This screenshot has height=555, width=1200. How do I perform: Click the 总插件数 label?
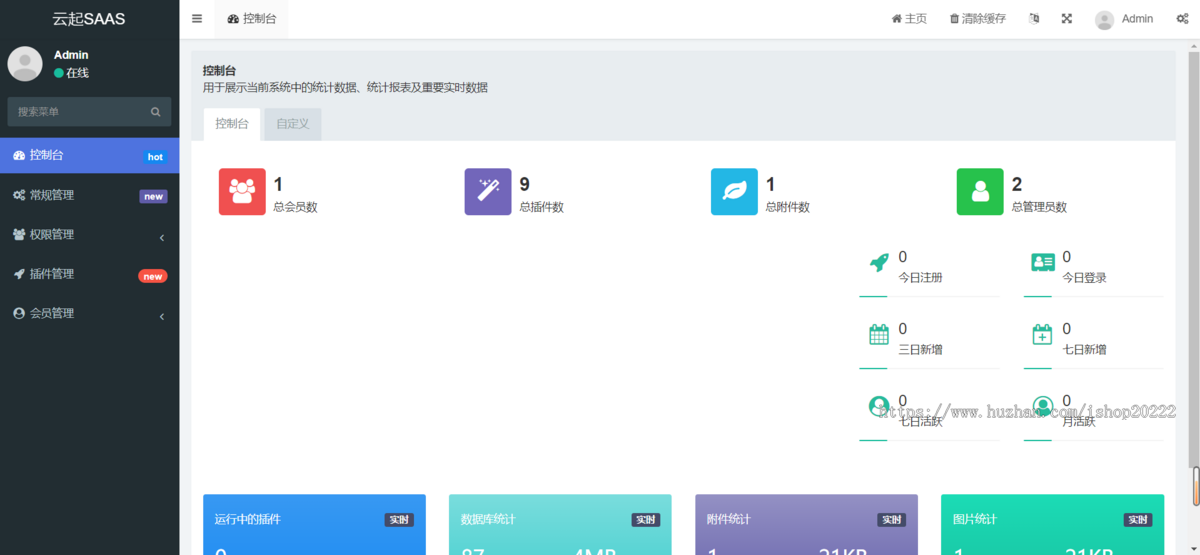pos(541,207)
